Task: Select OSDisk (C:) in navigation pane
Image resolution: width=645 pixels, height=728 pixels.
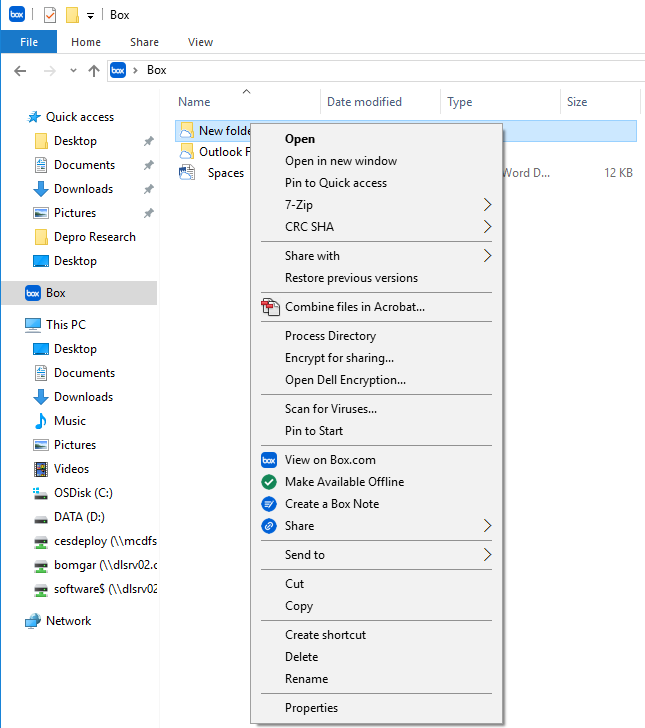Action: click(82, 493)
